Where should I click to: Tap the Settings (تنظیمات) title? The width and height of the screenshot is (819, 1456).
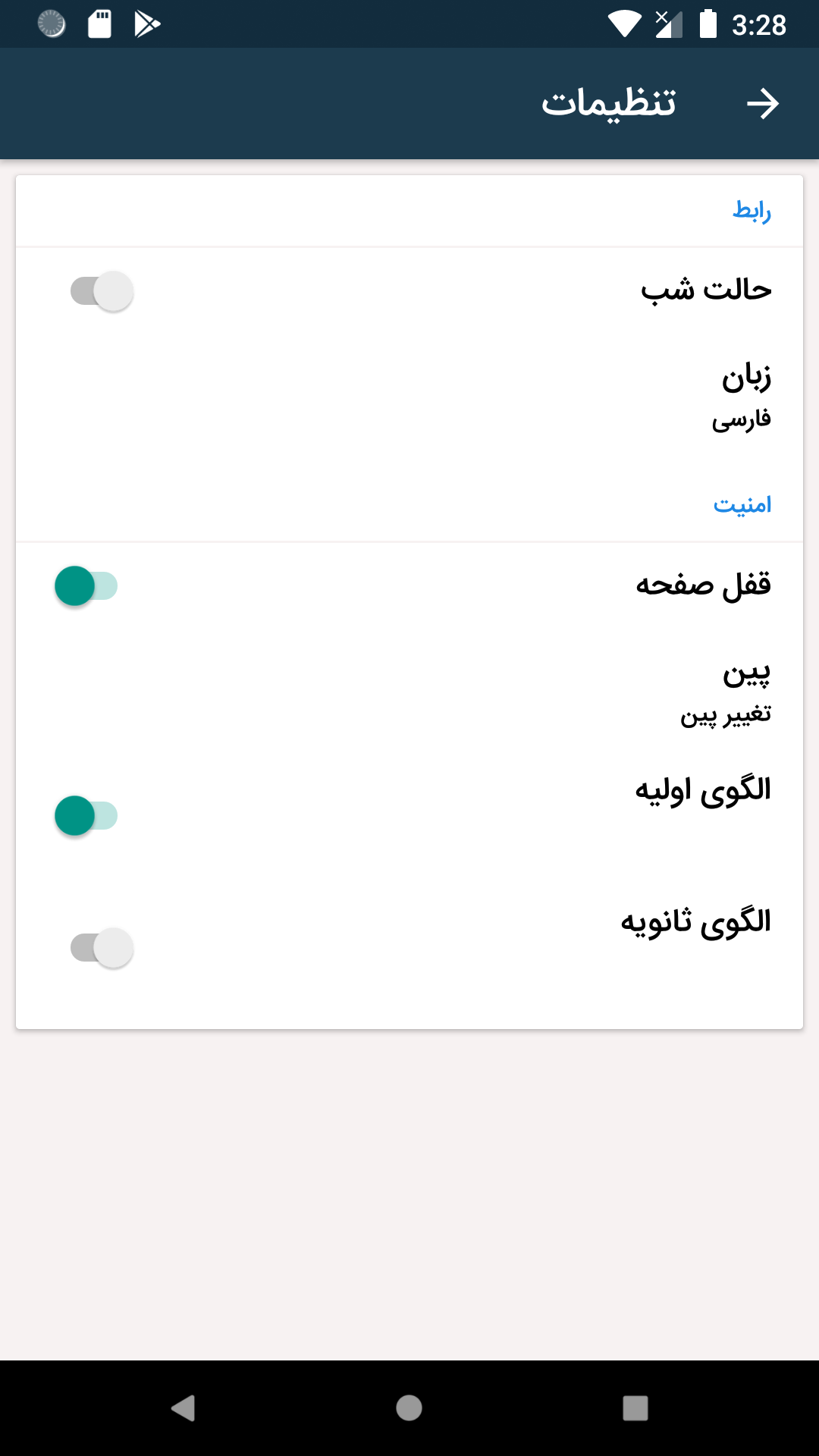coord(608,104)
